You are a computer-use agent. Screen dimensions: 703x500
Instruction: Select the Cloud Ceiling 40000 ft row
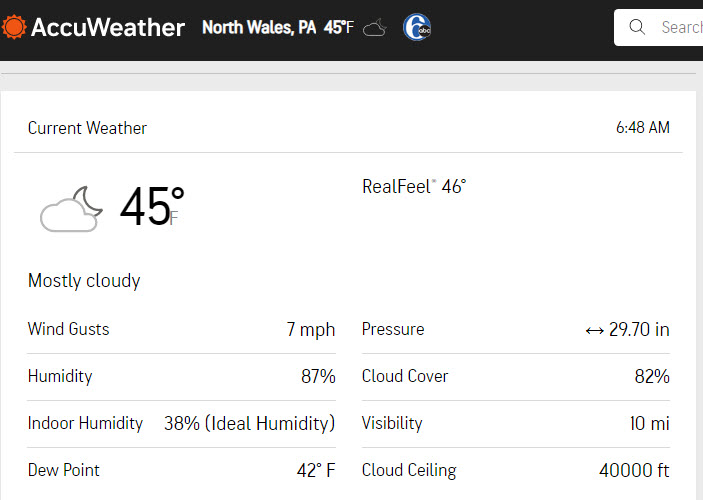(x=516, y=471)
